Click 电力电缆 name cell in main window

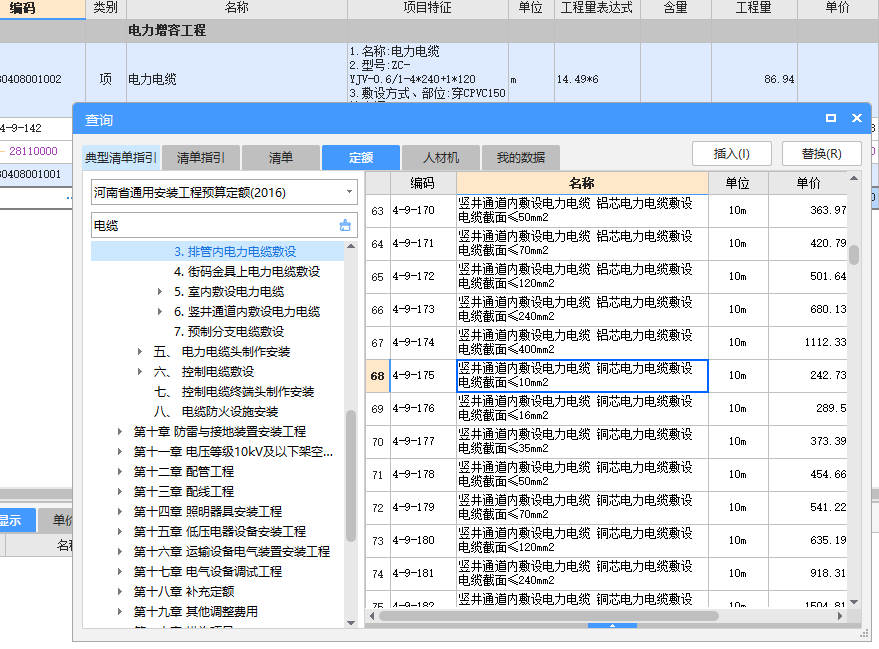point(237,79)
